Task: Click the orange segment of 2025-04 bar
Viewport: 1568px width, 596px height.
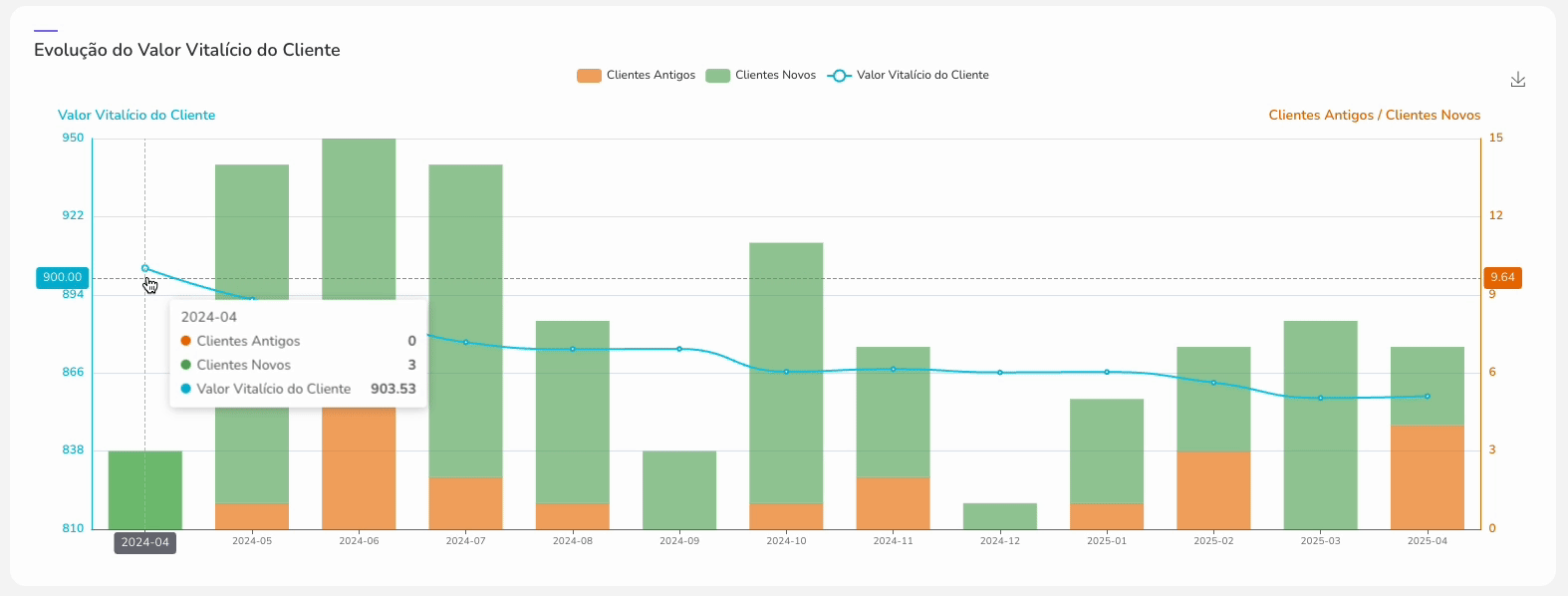Action: (1427, 476)
